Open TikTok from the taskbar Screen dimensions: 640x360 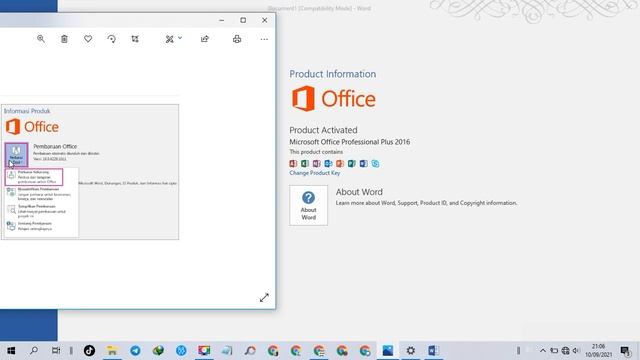point(89,351)
